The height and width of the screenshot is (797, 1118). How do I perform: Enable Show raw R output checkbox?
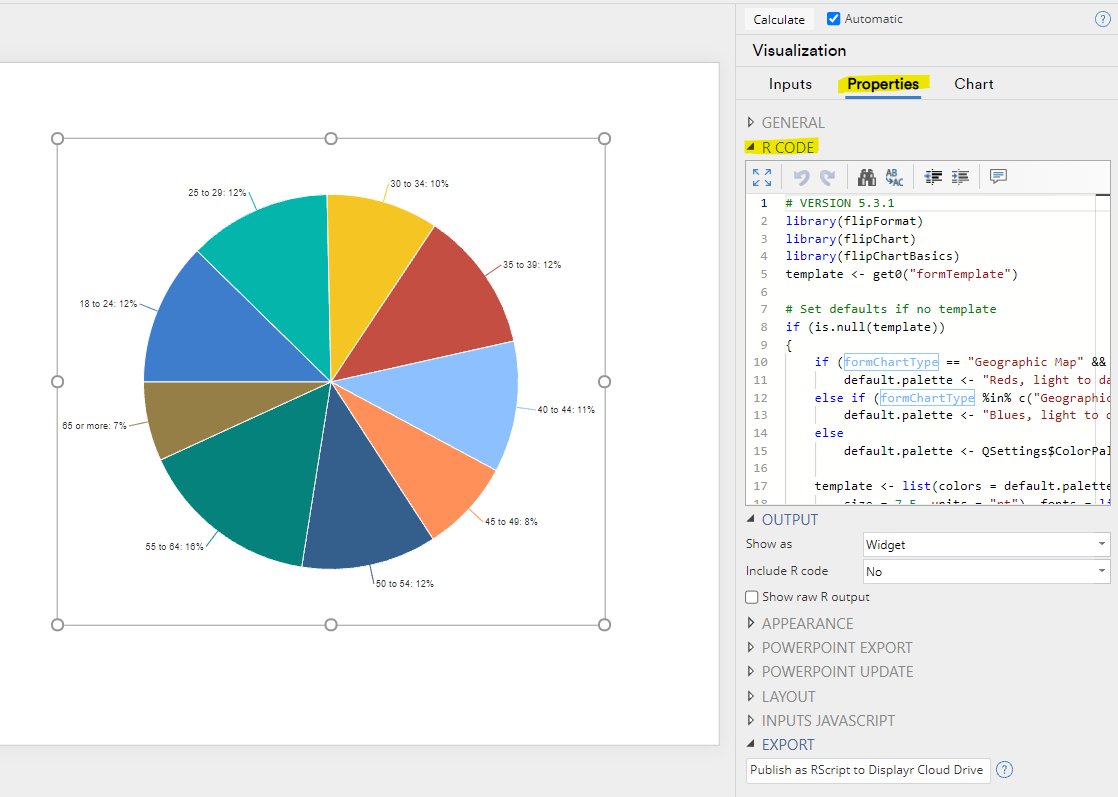tap(752, 597)
